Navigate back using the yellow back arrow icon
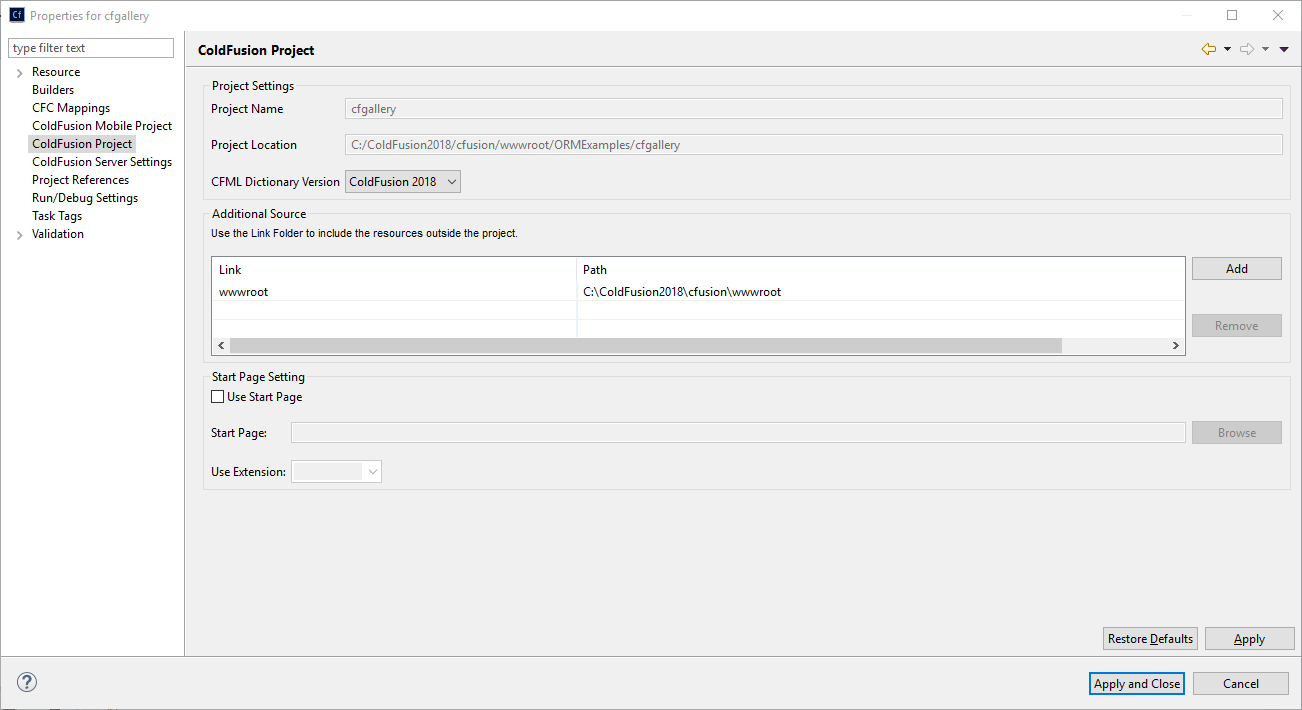Viewport: 1302px width, 710px height. click(x=1207, y=48)
